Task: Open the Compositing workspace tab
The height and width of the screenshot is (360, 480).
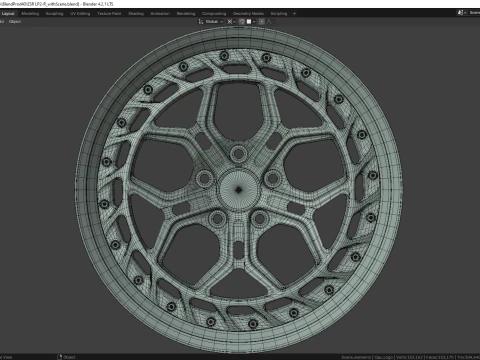Action: pyautogui.click(x=214, y=14)
